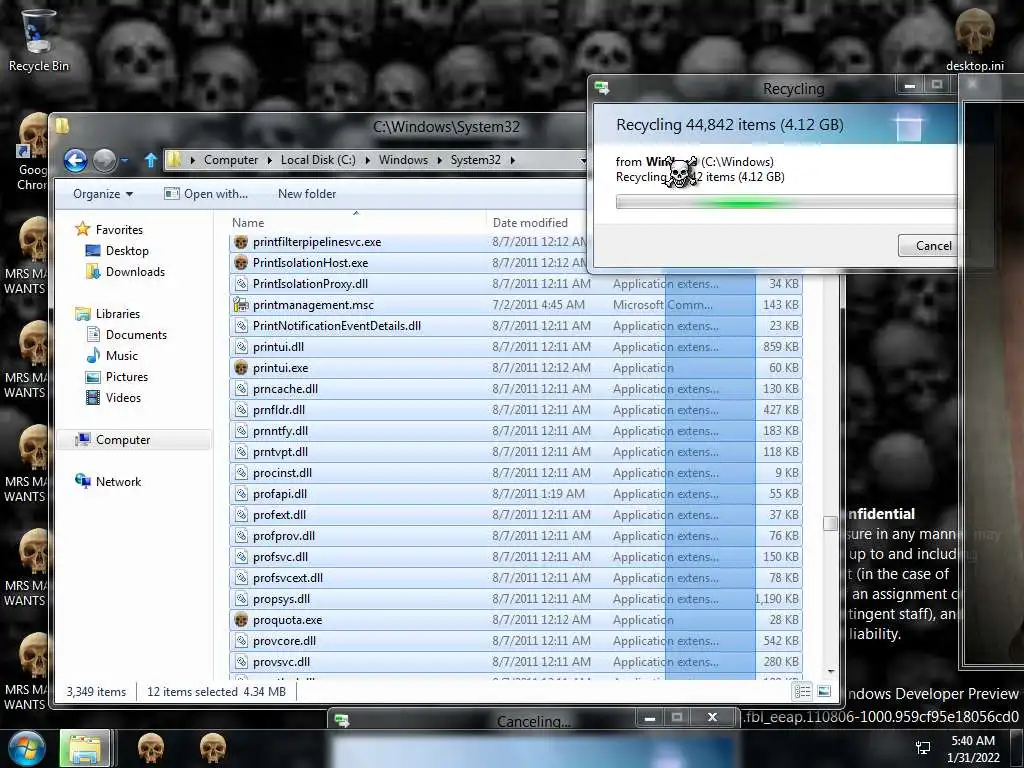This screenshot has height=768, width=1024.
Task: Expand Windows breadcrumb arrow in address bar
Action: 440,160
